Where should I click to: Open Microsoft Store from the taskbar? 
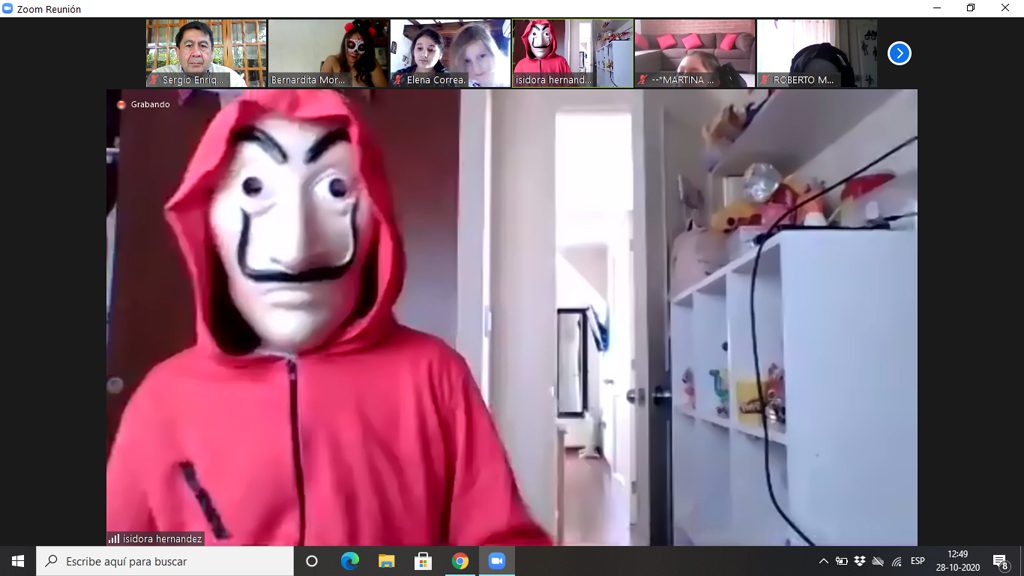coord(423,561)
